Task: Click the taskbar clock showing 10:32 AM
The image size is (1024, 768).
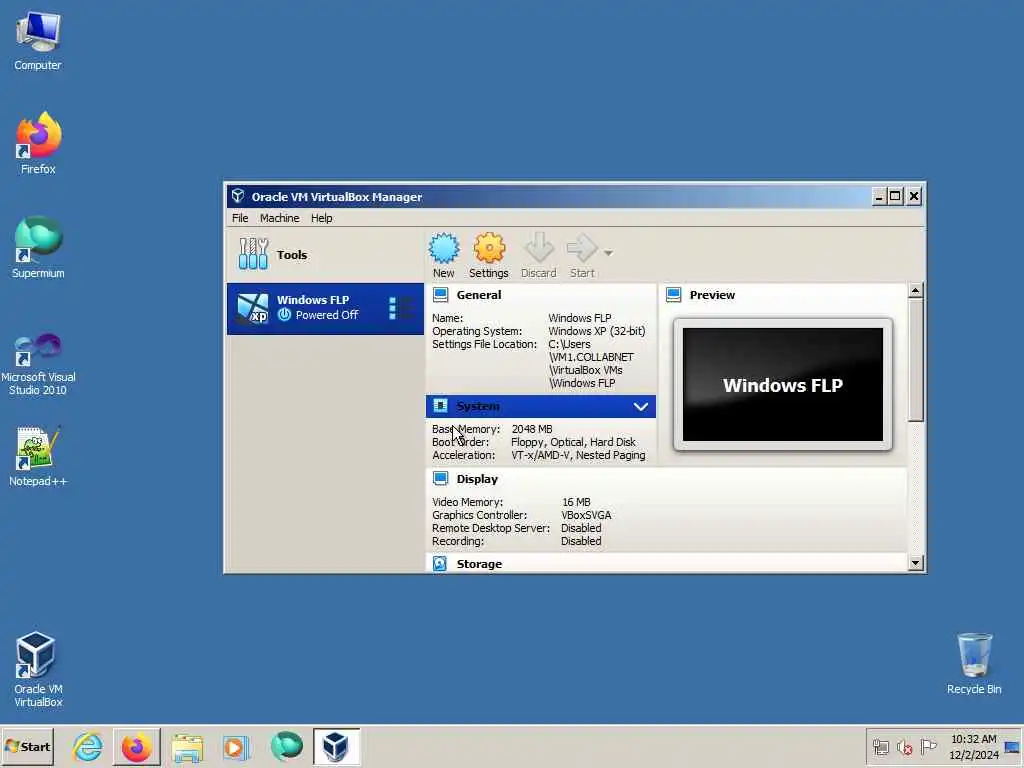Action: (x=974, y=746)
